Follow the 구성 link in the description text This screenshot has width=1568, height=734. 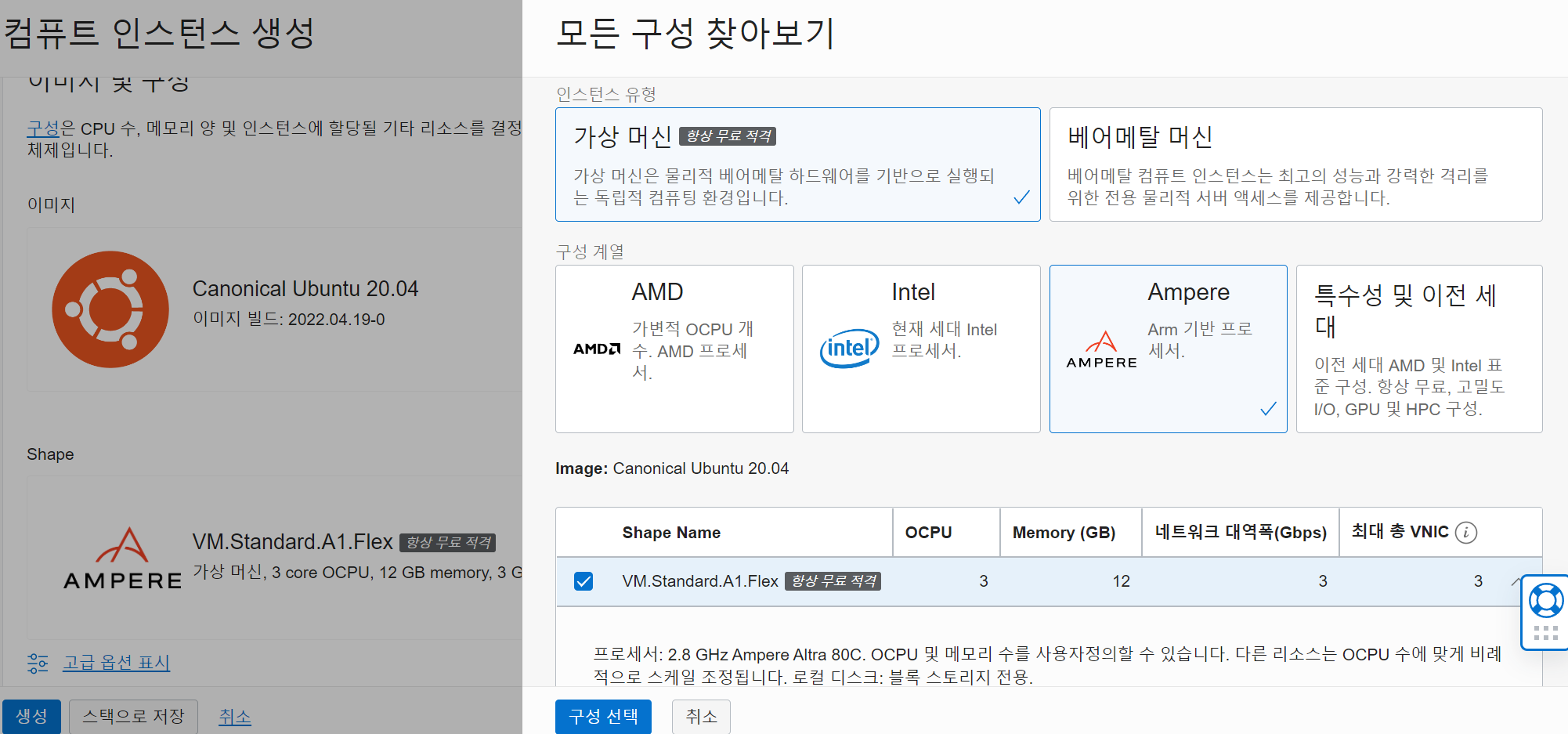(44, 128)
